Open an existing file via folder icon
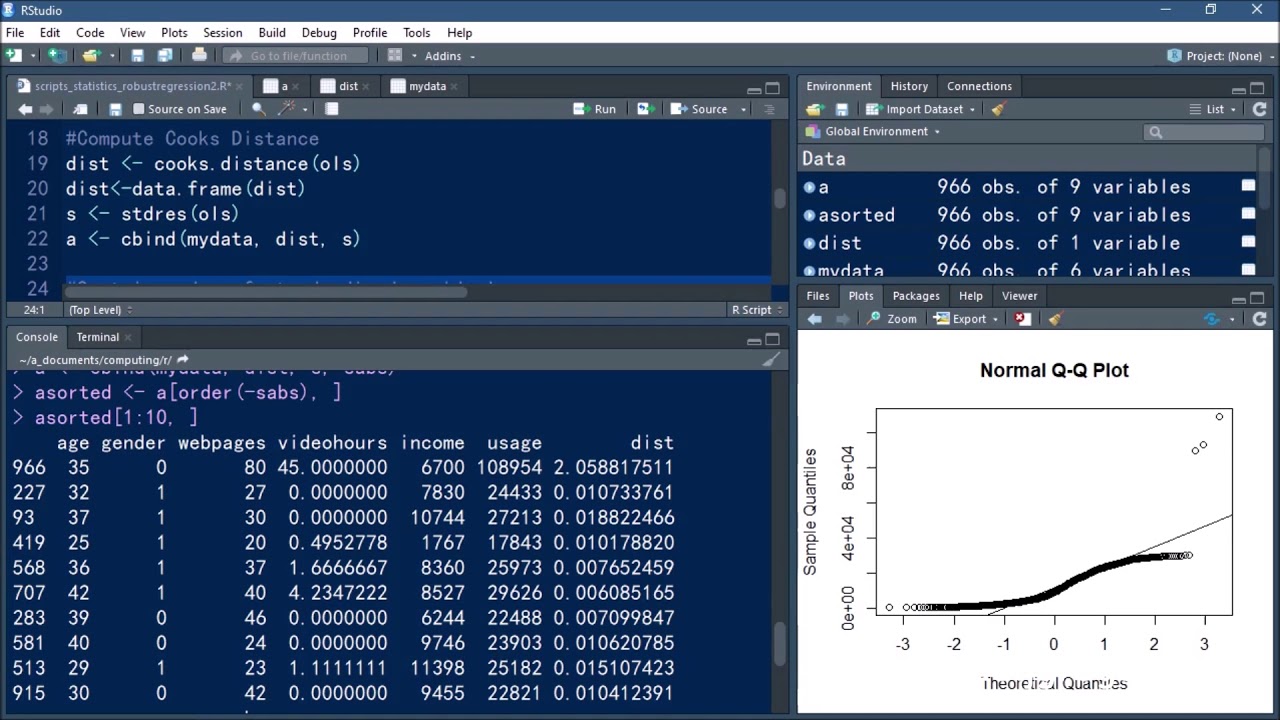This screenshot has width=1280, height=720. [91, 56]
